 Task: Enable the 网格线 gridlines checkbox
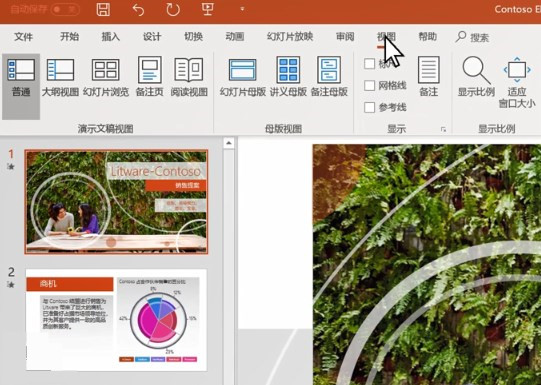click(370, 86)
